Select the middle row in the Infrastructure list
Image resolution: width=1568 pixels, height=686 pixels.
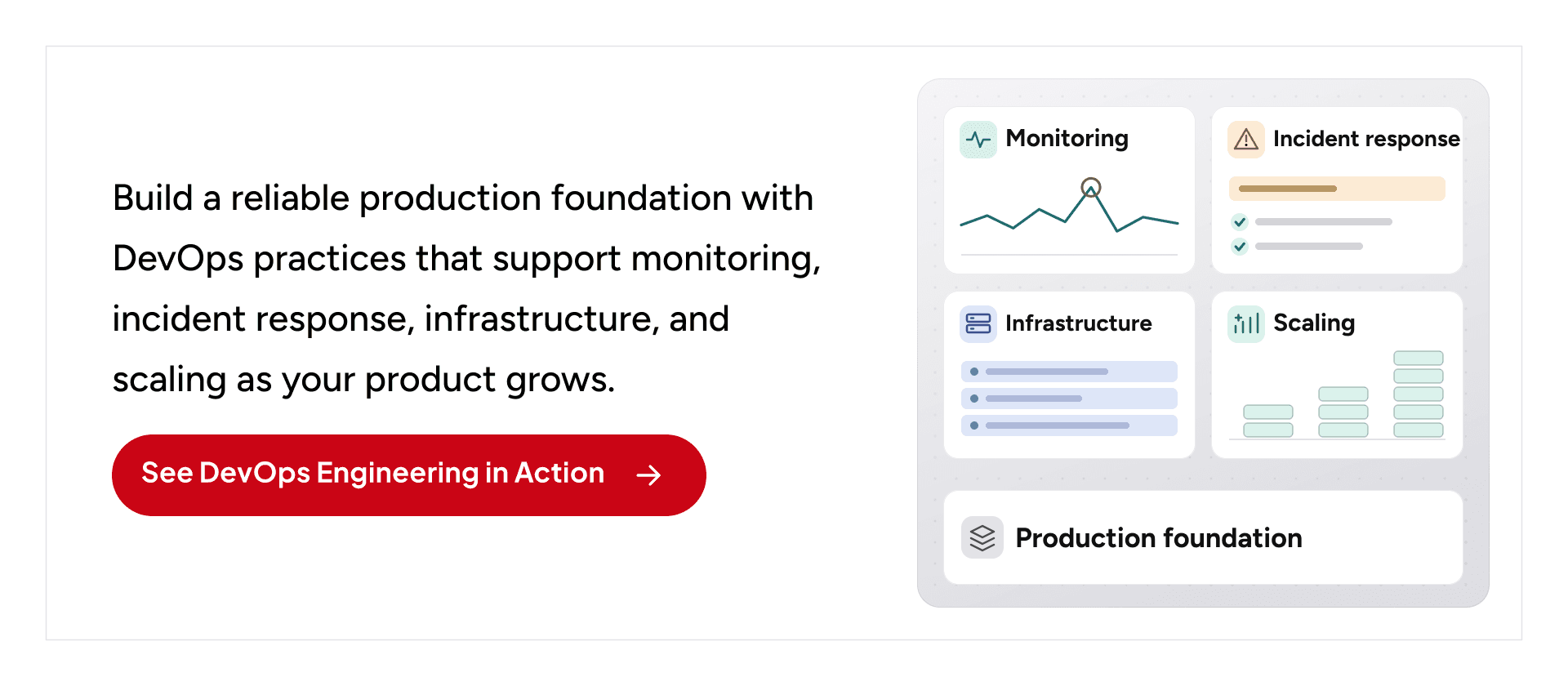(x=1069, y=399)
